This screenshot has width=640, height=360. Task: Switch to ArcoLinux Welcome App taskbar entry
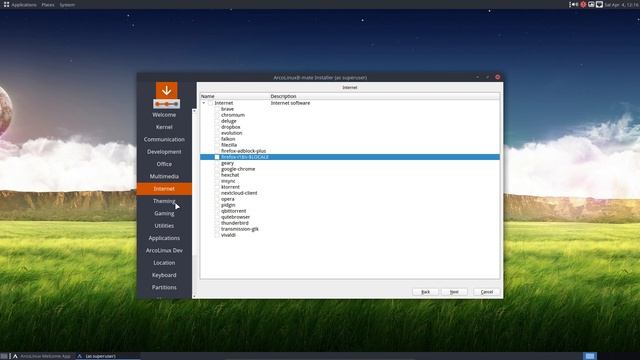tap(41, 356)
